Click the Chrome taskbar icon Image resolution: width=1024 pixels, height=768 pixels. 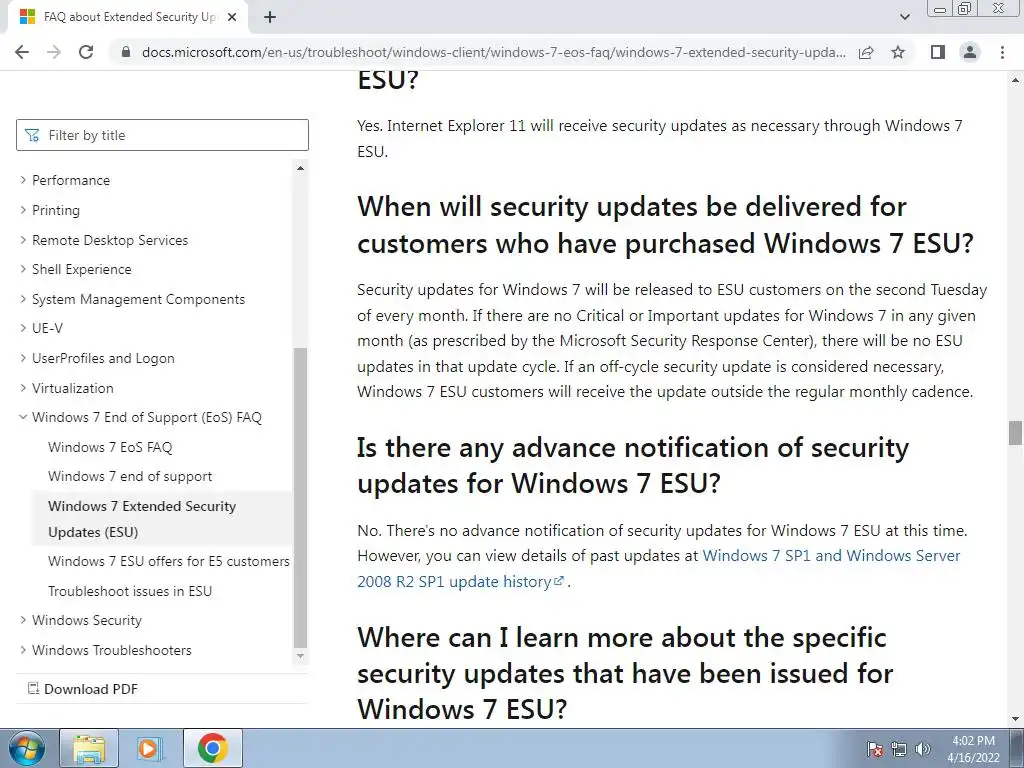(x=213, y=748)
